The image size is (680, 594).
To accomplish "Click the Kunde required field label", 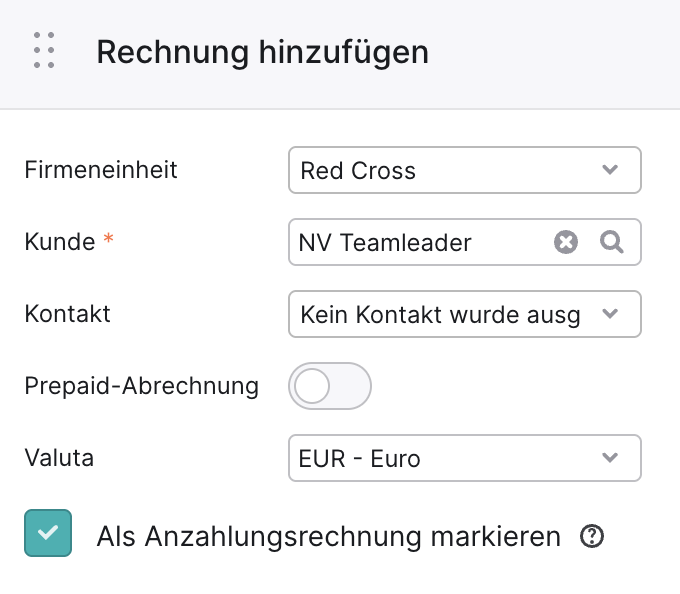I will click(69, 242).
